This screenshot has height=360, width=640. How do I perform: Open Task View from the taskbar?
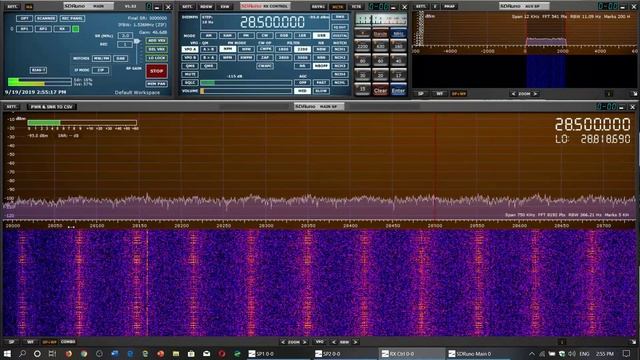[x=52, y=353]
